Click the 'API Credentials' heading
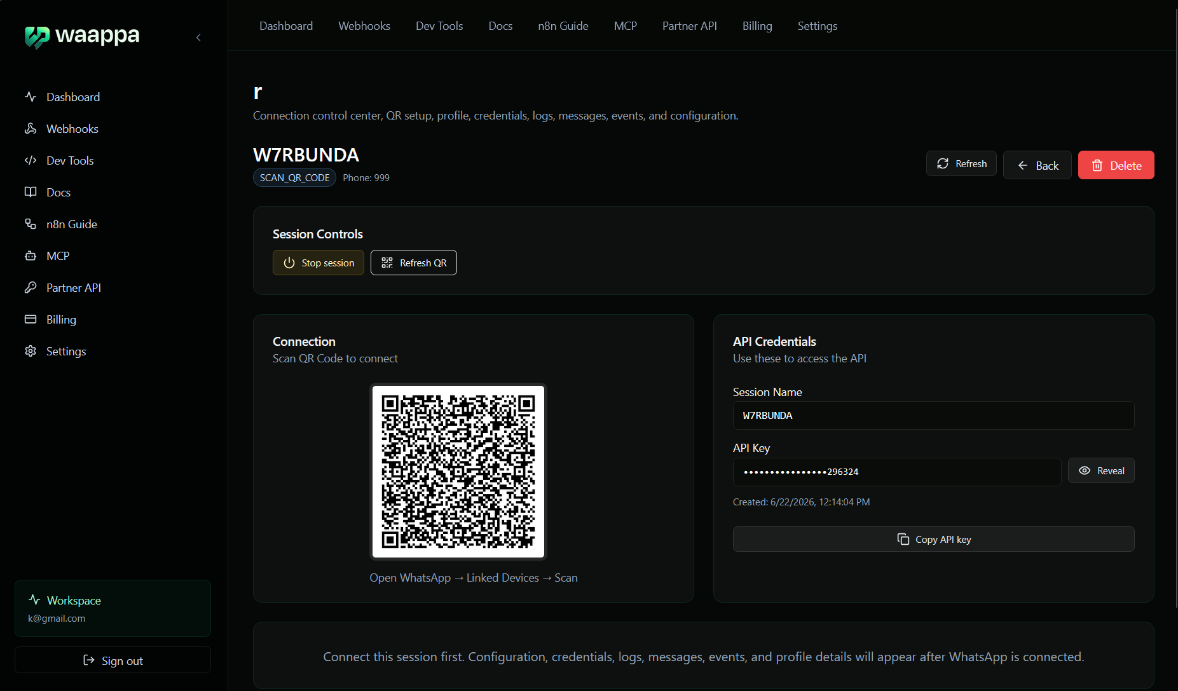This screenshot has width=1178, height=691. (x=775, y=342)
